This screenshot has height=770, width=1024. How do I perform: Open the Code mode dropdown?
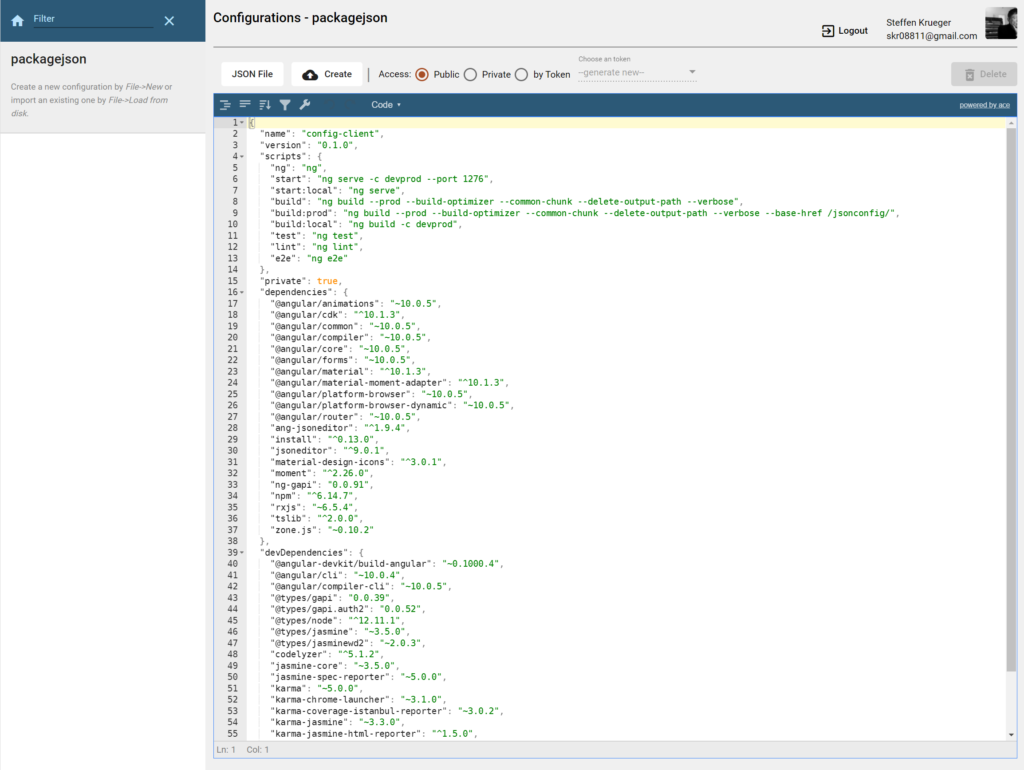coord(385,104)
